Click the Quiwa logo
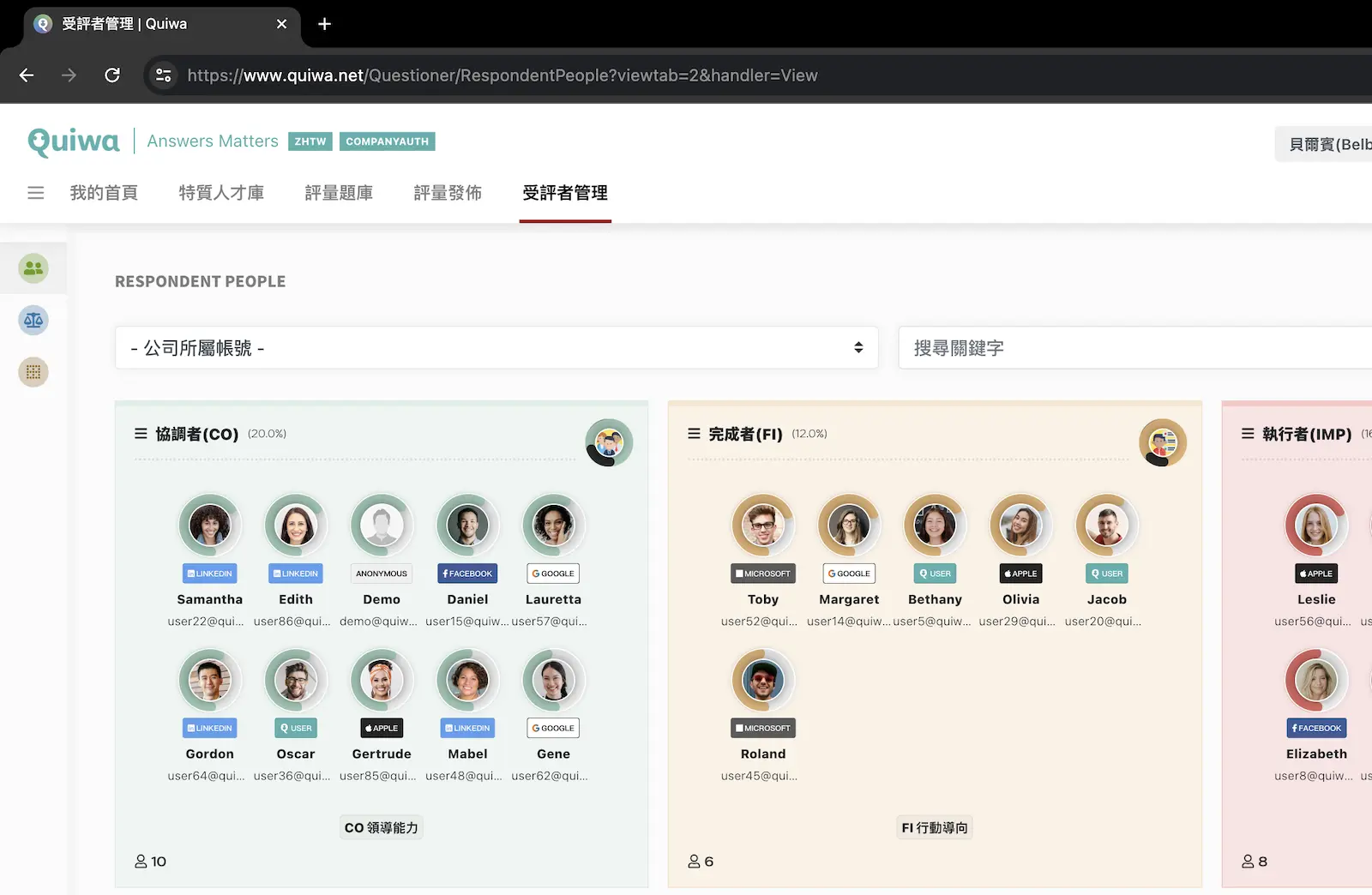This screenshot has width=1372, height=895. (74, 141)
